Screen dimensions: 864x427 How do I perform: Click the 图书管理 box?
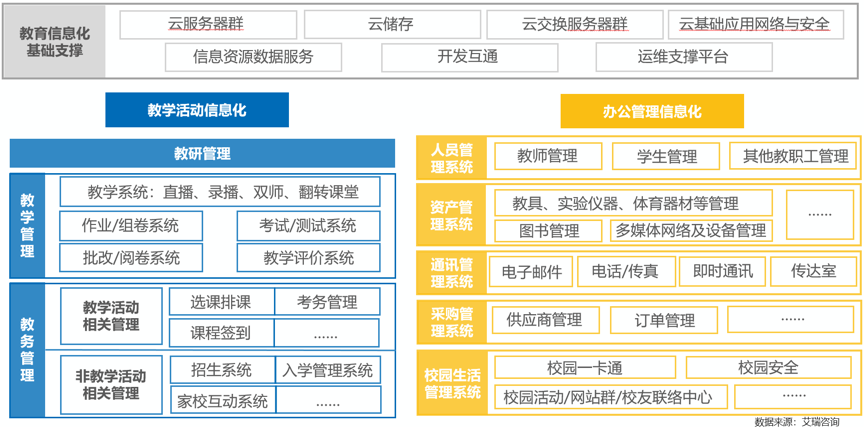click(x=549, y=231)
